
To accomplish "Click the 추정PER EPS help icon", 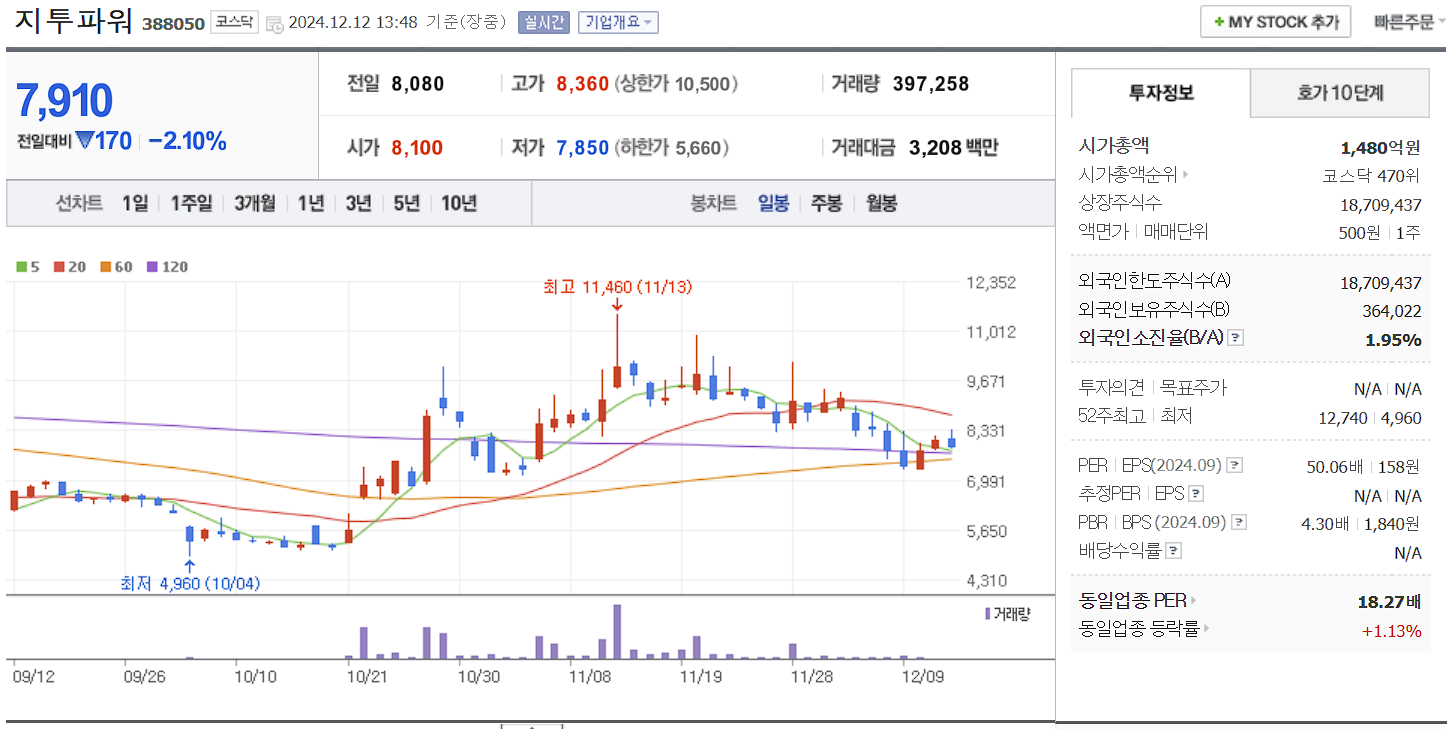I will 1194,494.
